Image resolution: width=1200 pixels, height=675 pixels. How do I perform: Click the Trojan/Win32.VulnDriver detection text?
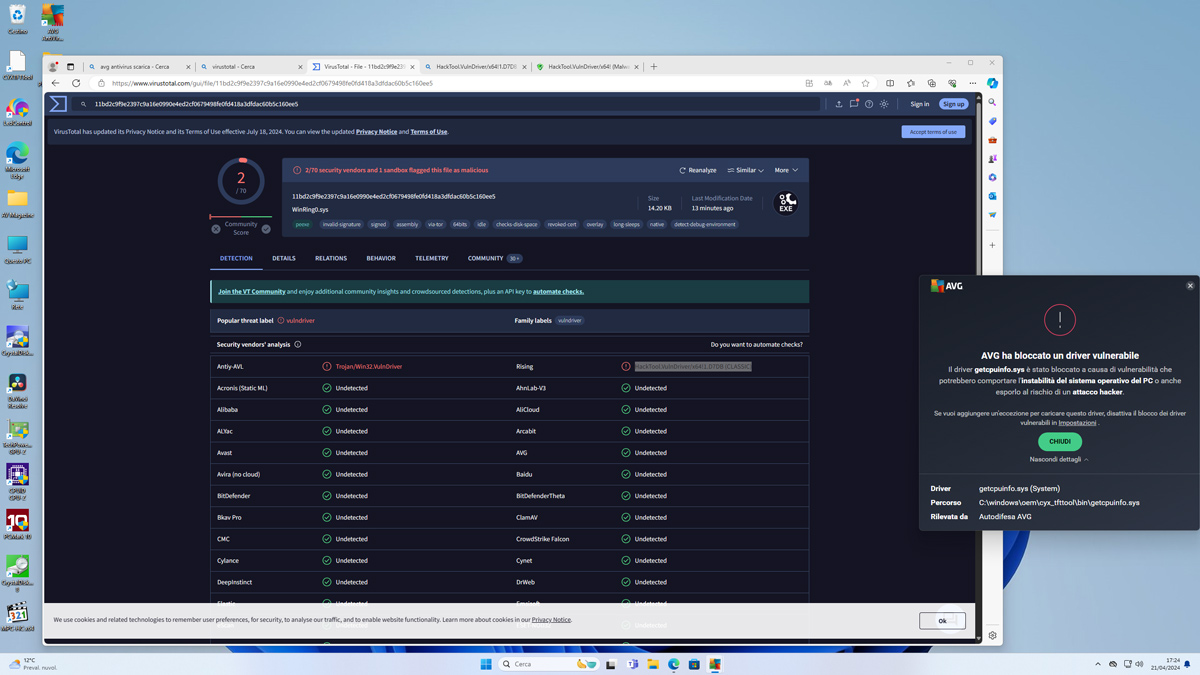click(369, 367)
